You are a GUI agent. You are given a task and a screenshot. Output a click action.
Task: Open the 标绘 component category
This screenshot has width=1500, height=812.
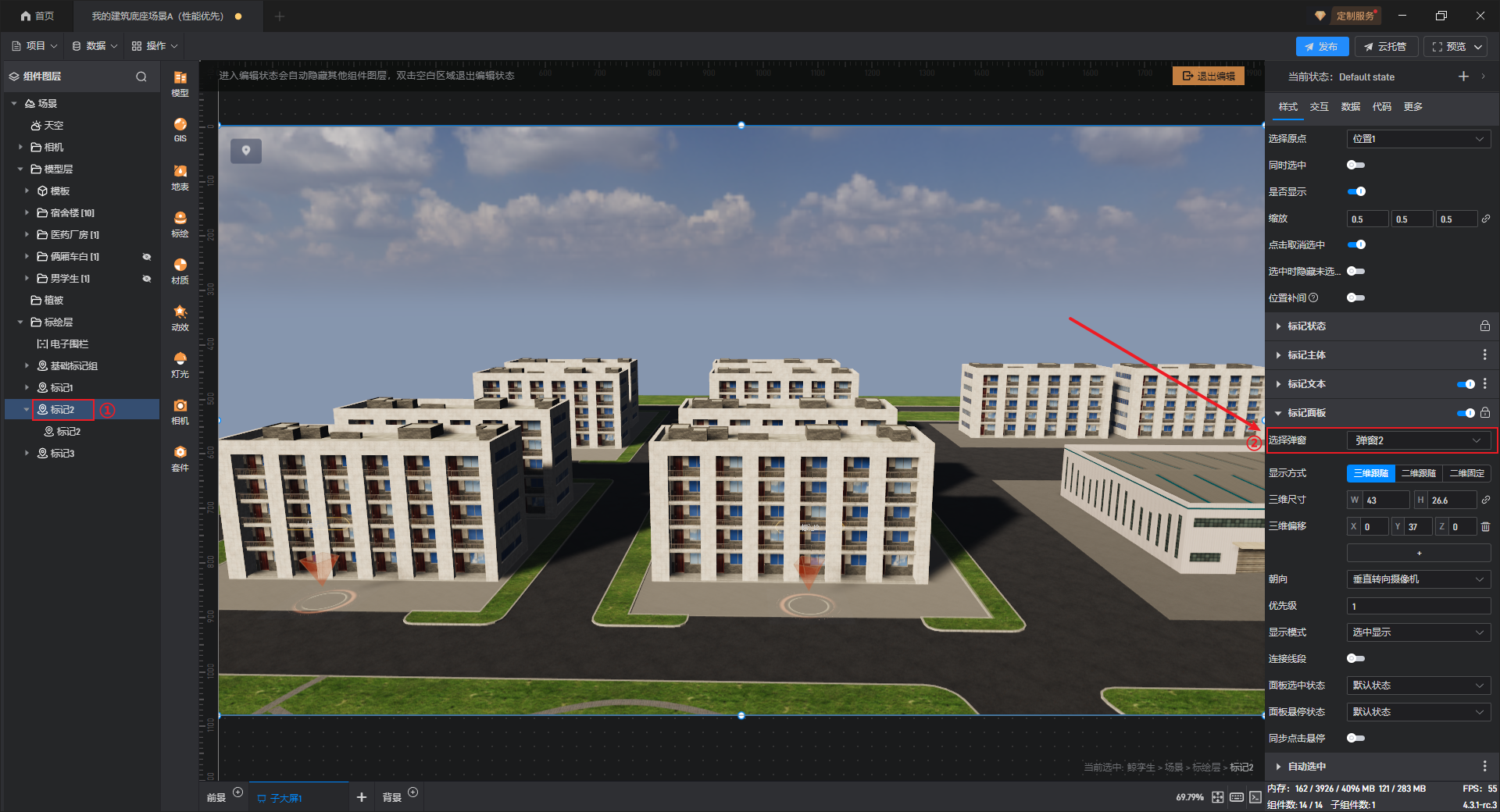coord(180,223)
